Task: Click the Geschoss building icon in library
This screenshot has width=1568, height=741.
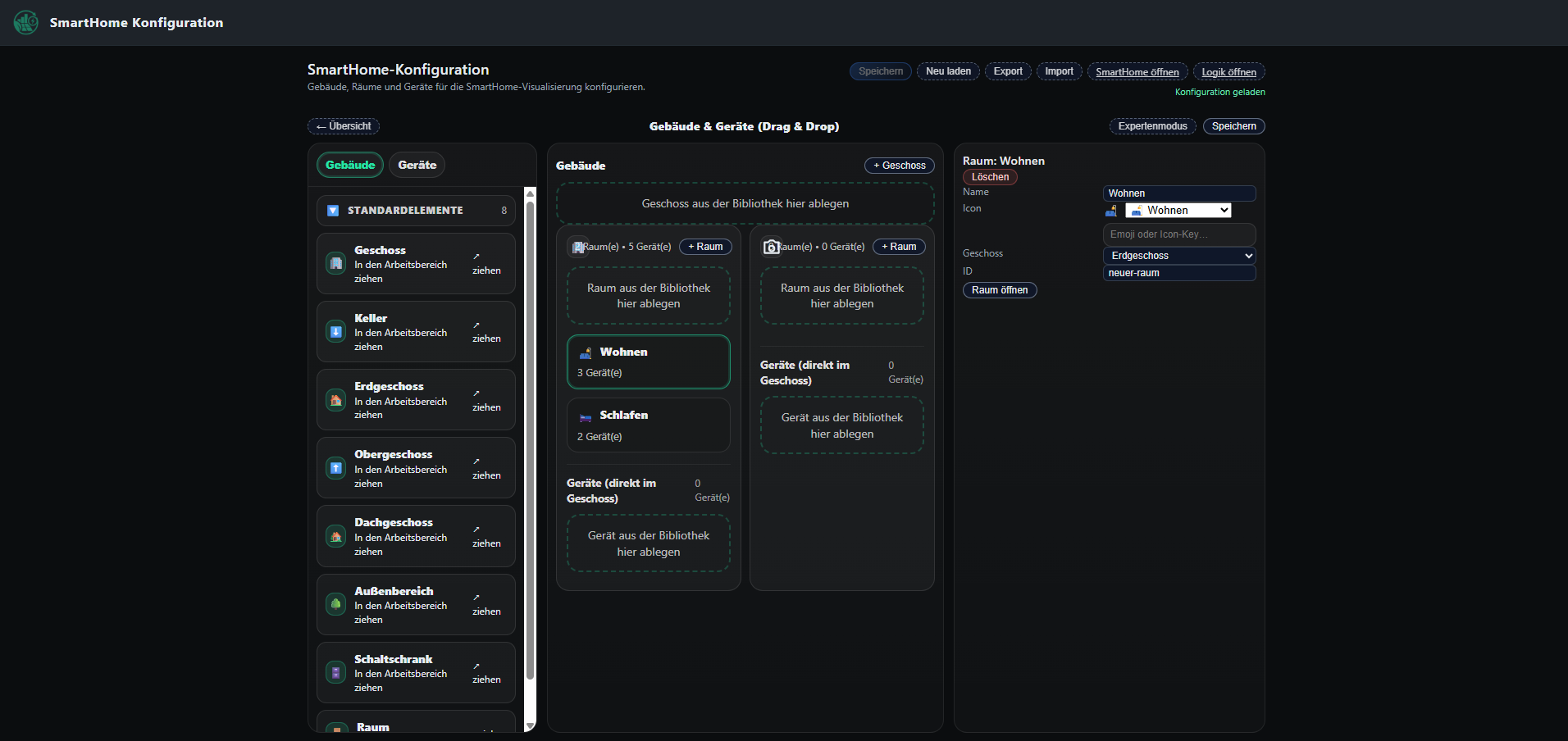Action: point(336,264)
